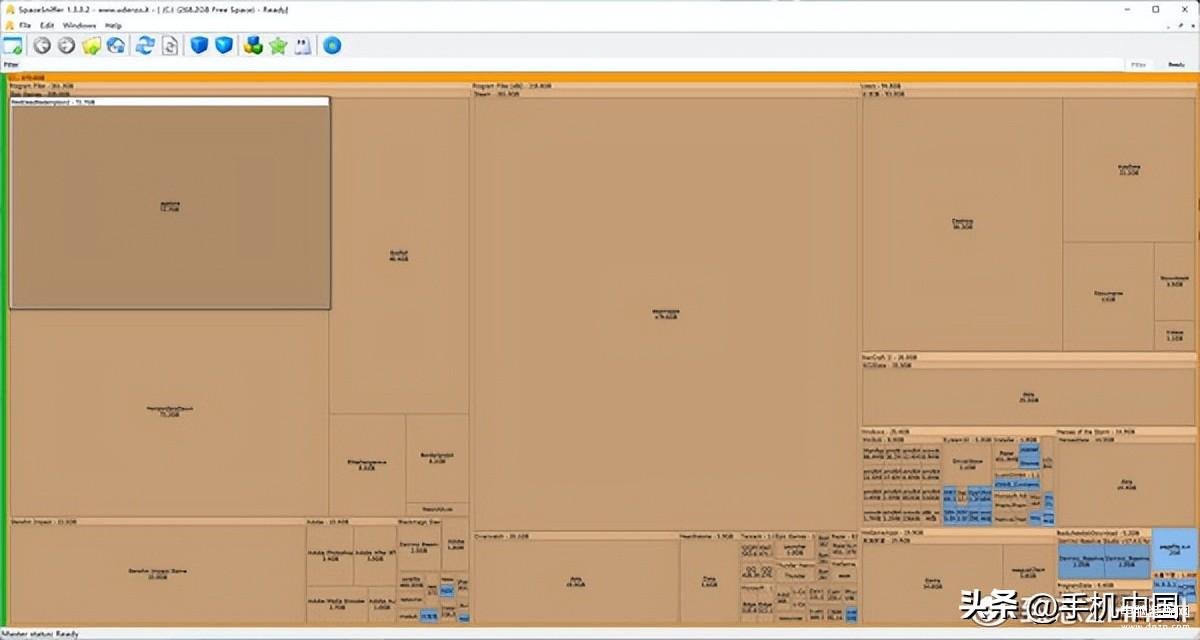Select the Genshin Impact folder header
This screenshot has width=1200, height=640.
click(x=157, y=522)
